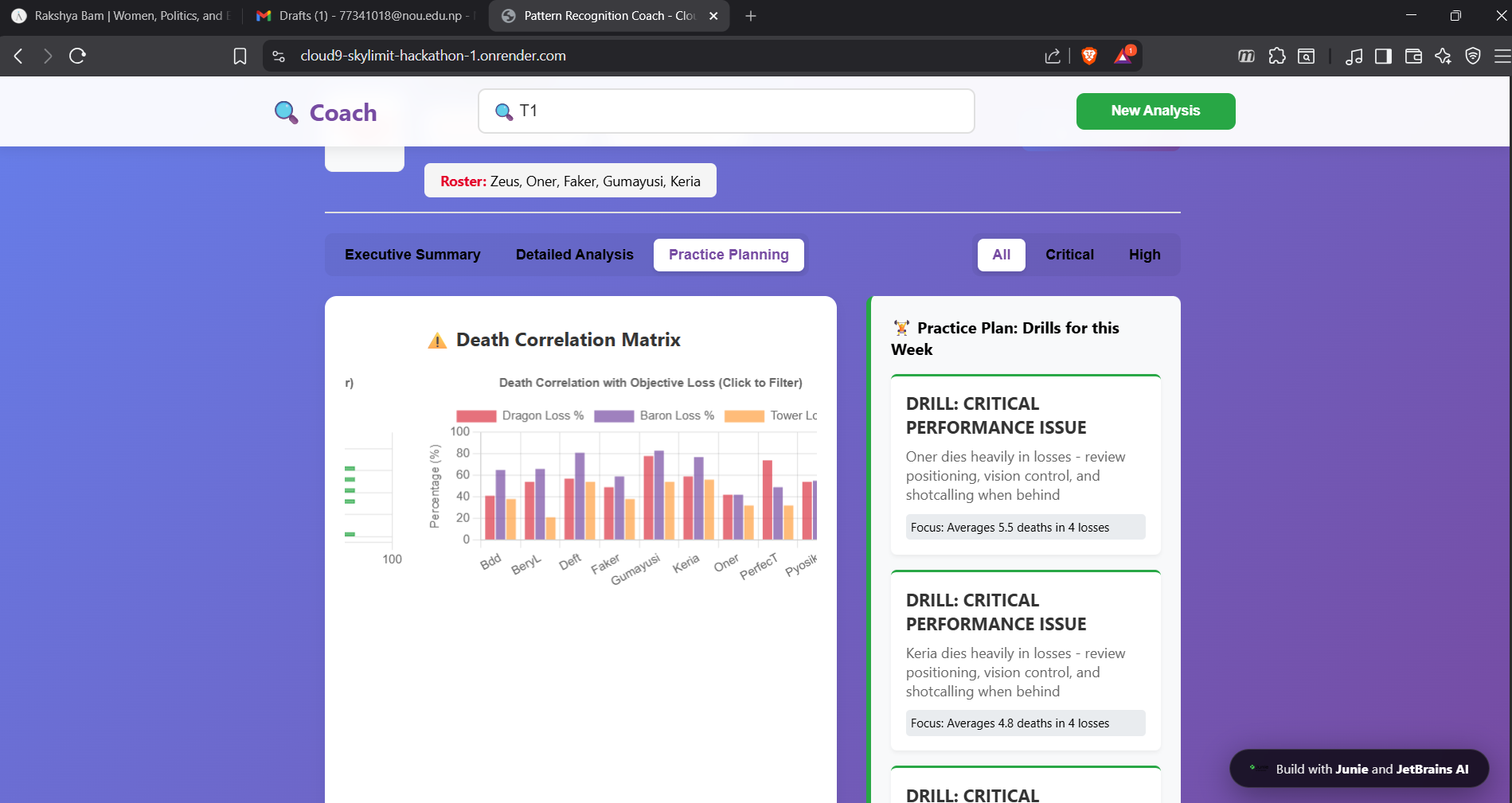Screen dimensions: 1512x803
Task: Click the 'Death Correlation with Objective Loss' chart title
Action: point(651,383)
